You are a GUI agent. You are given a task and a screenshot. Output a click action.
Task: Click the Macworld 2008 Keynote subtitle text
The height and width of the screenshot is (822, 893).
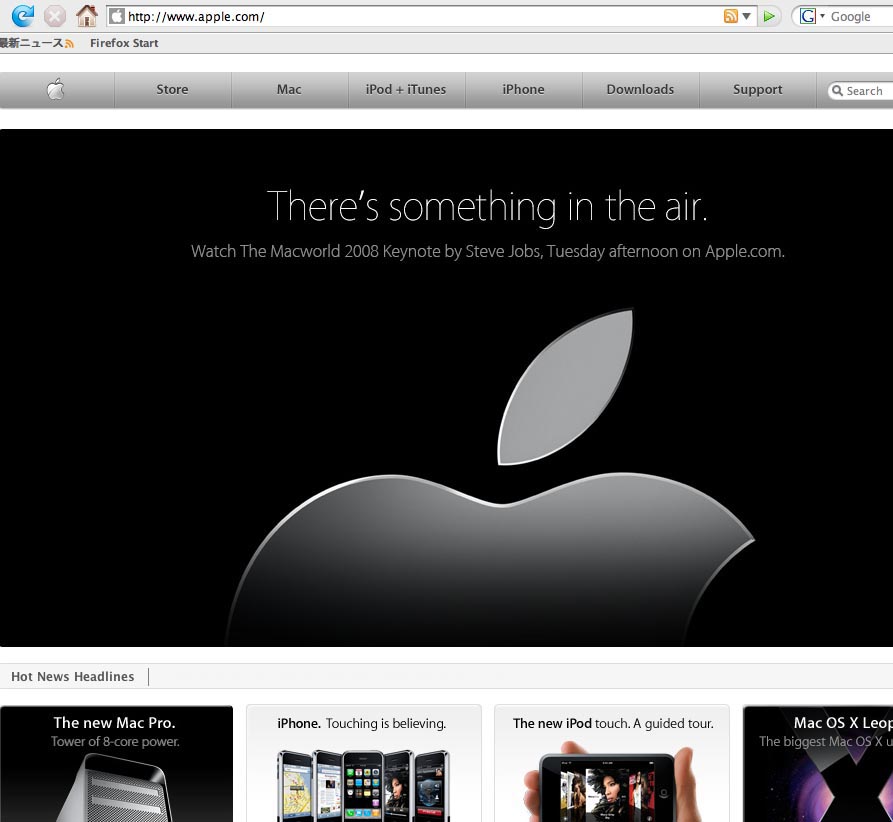point(488,251)
